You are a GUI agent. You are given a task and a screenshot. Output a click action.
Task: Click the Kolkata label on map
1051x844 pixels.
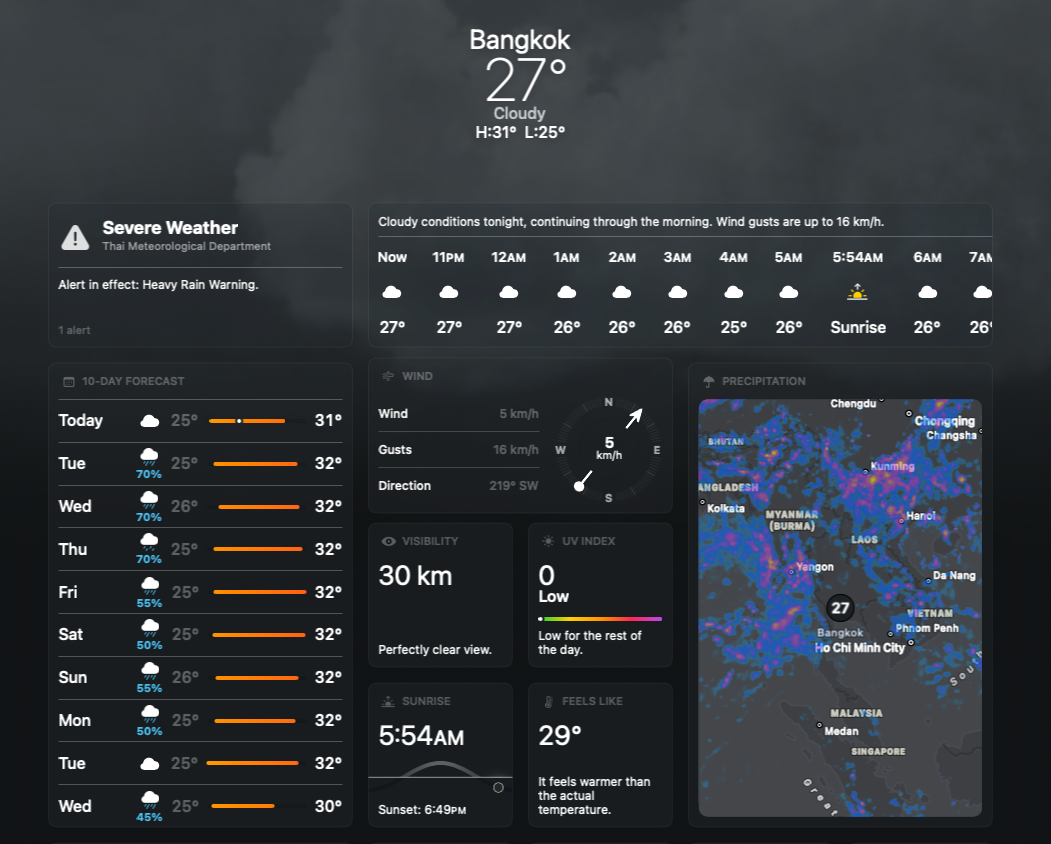tap(726, 508)
